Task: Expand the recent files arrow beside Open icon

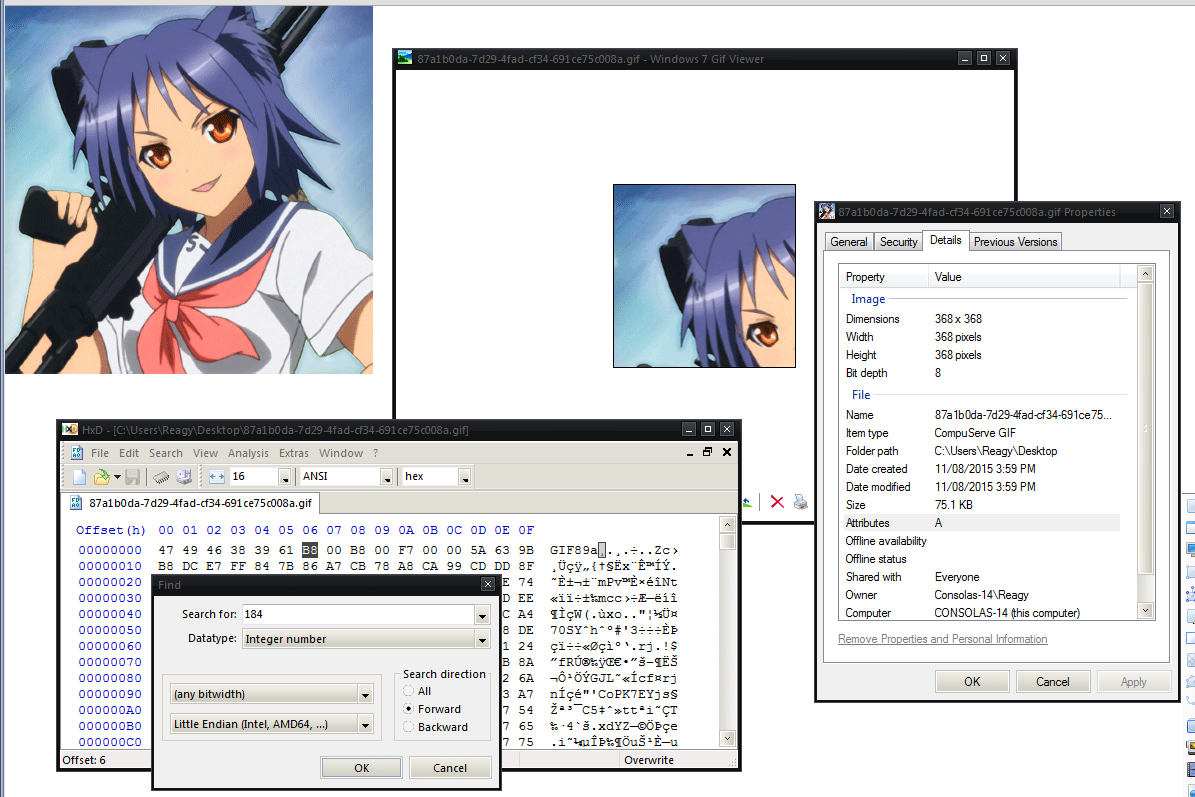Action: pos(117,477)
